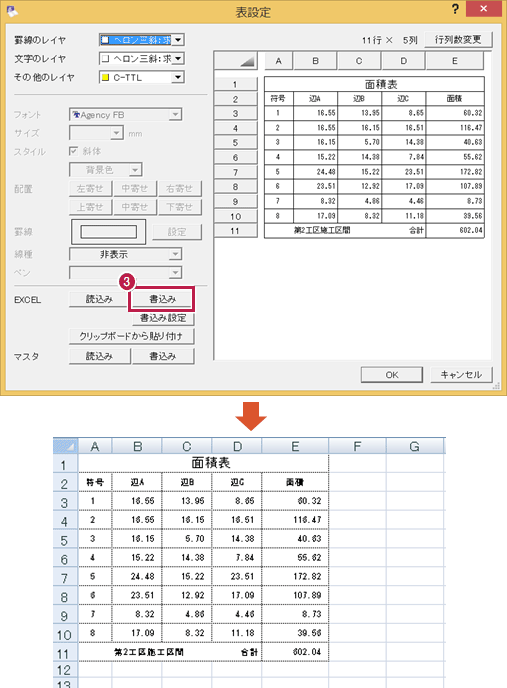Click the app icon in title bar
The height and width of the screenshot is (688, 507).
coord(12,11)
